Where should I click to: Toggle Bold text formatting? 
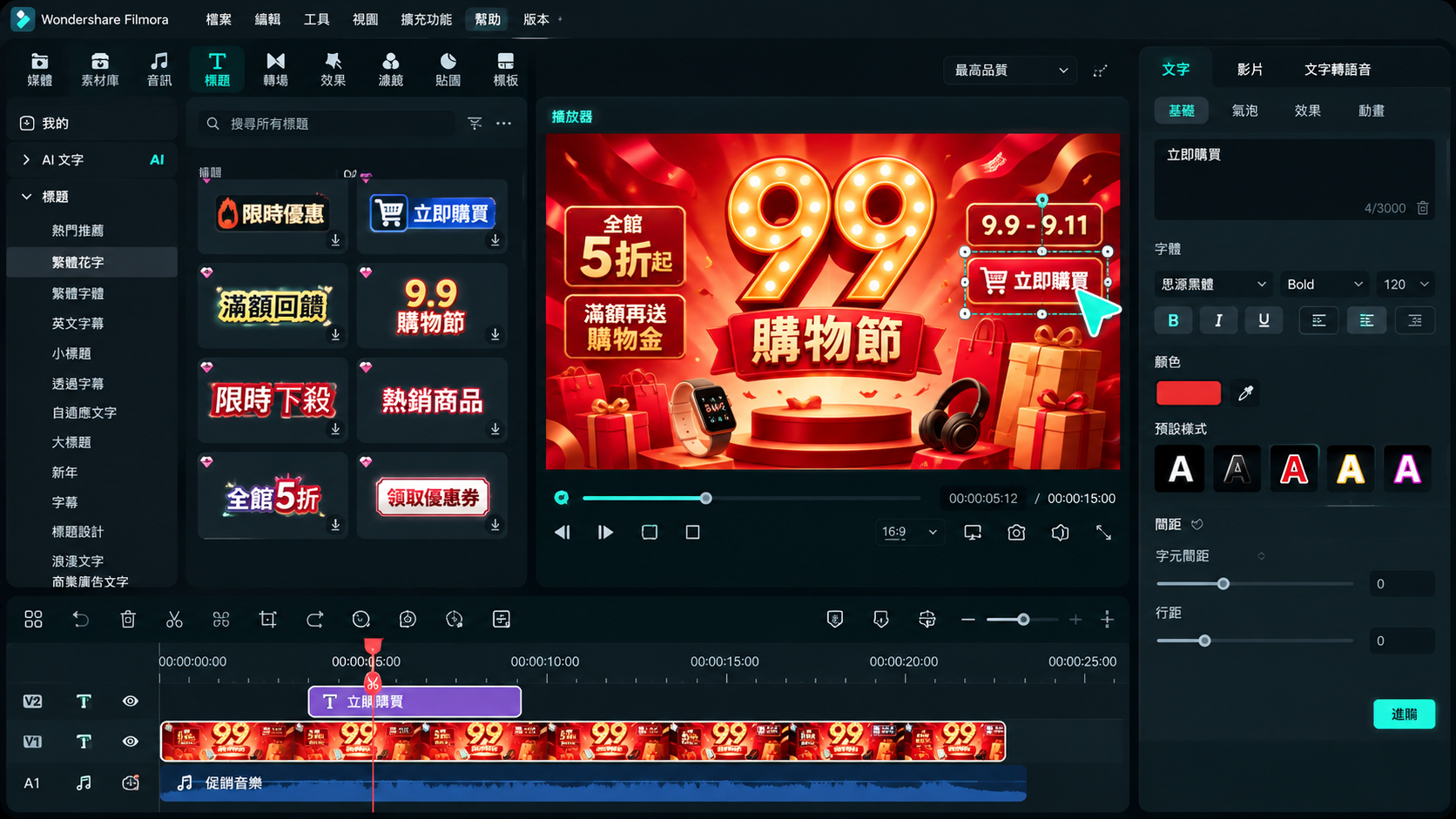(x=1173, y=320)
